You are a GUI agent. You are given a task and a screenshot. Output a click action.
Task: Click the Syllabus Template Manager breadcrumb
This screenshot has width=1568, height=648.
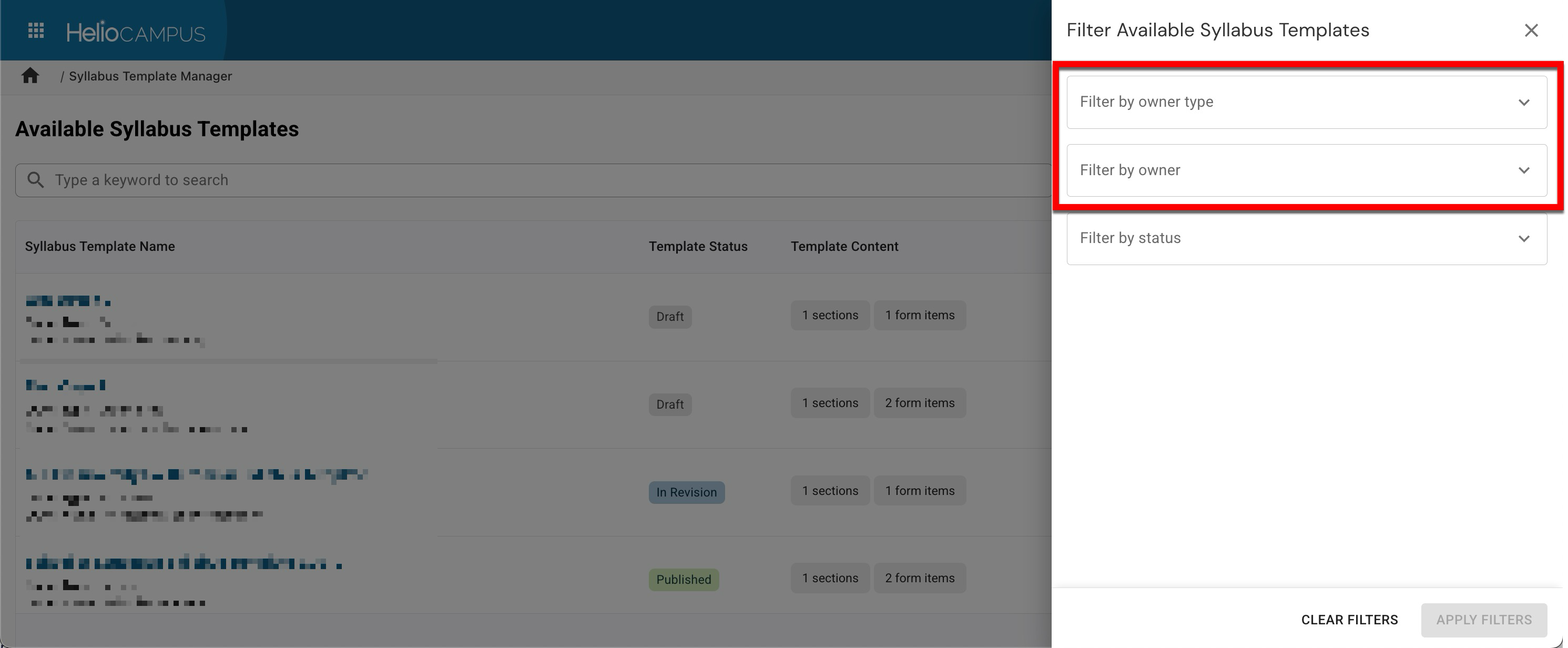pyautogui.click(x=150, y=76)
